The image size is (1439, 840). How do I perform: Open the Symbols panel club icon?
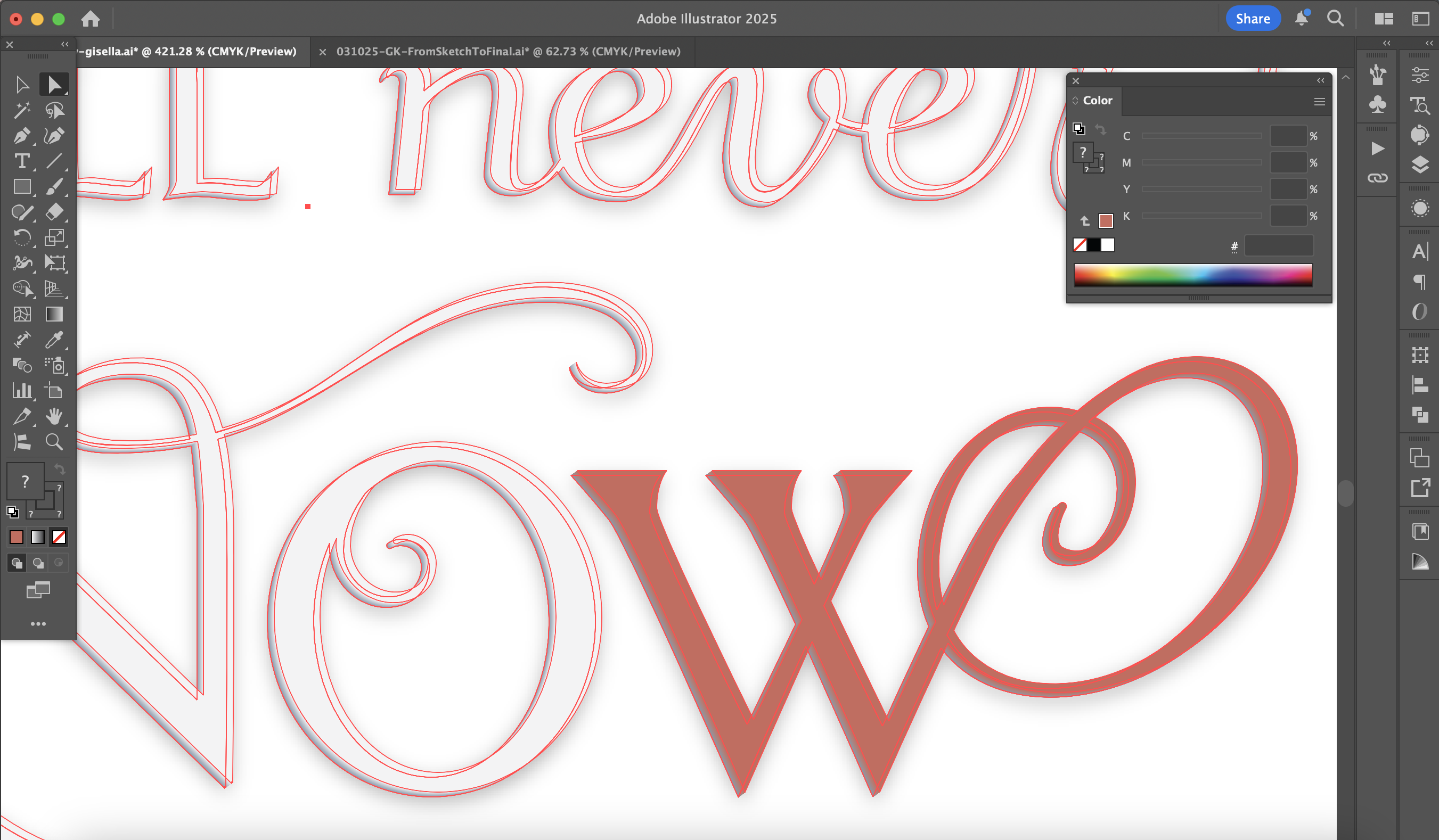tap(1377, 104)
